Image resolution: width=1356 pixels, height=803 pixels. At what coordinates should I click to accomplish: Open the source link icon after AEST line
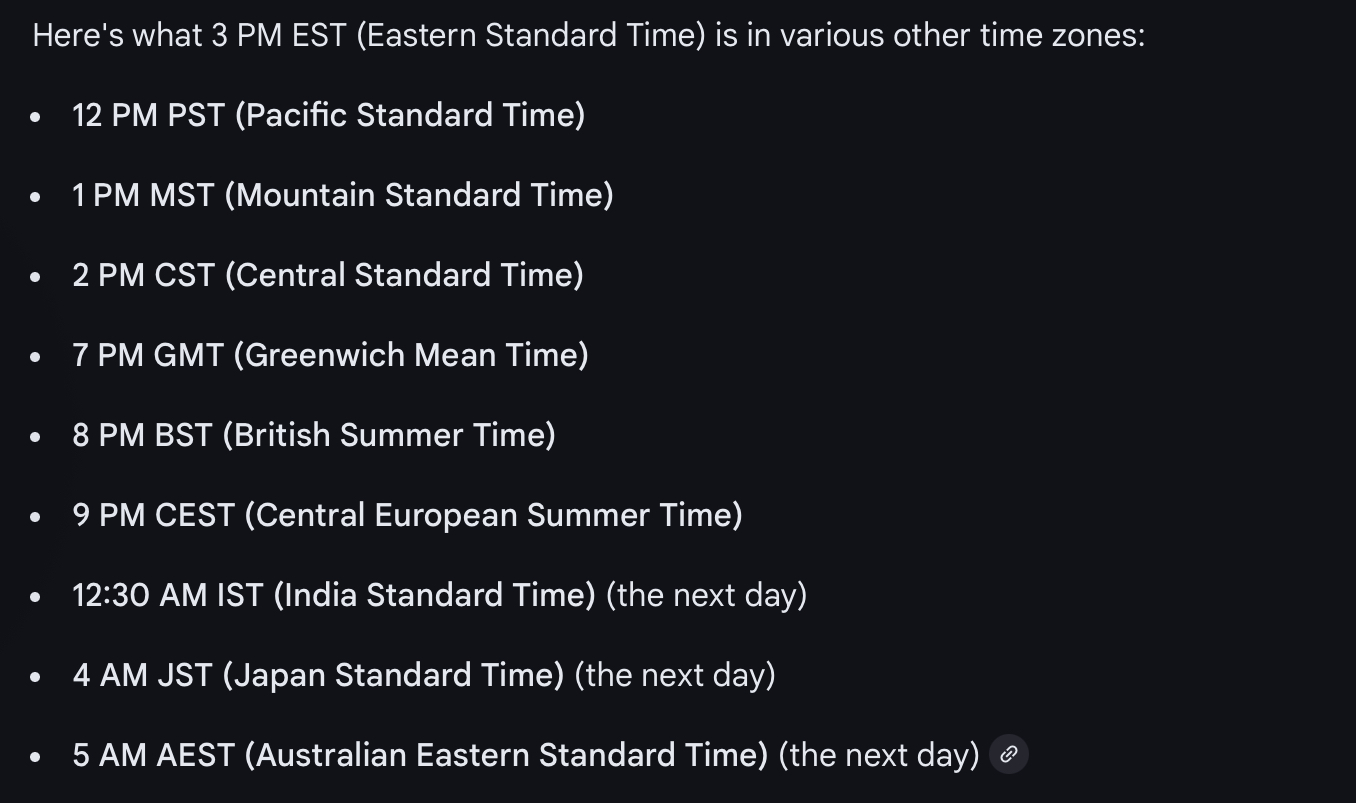1009,754
